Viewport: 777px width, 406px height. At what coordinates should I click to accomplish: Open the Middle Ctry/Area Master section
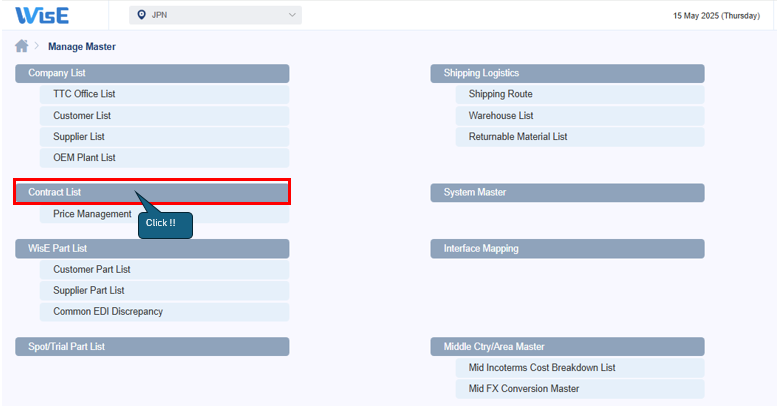pos(567,347)
